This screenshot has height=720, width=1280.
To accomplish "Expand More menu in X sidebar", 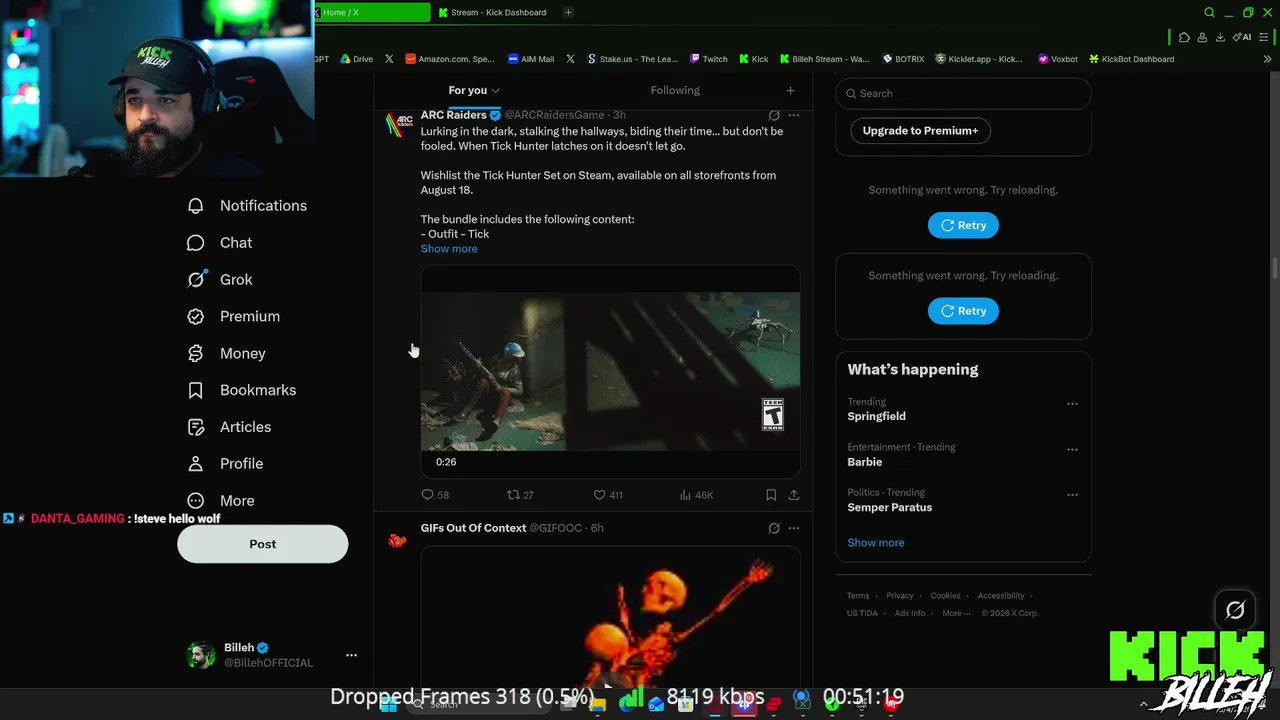I will 221,501.
